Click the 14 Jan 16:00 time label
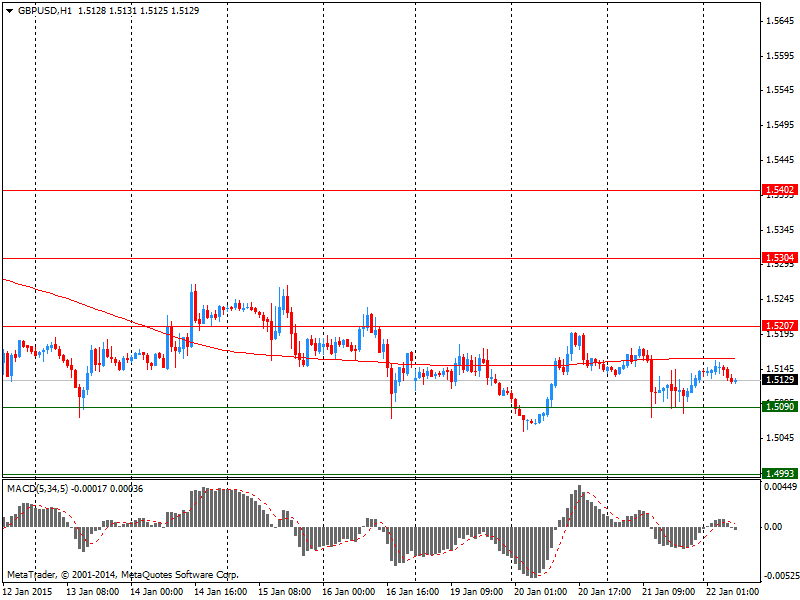Image resolution: width=800 pixels, height=600 pixels. [x=221, y=592]
